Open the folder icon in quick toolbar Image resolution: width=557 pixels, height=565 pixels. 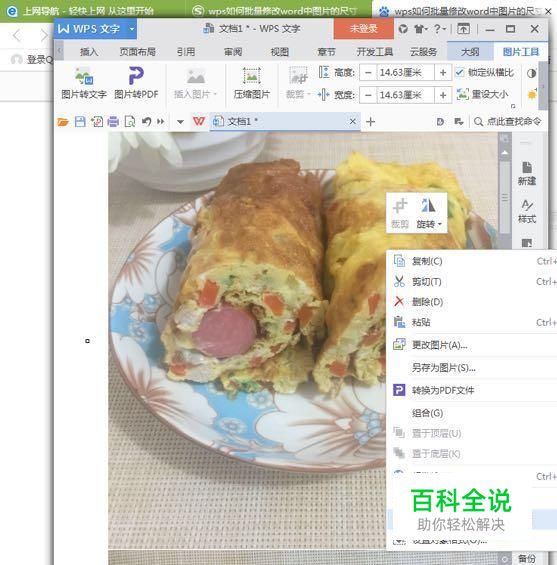63,122
